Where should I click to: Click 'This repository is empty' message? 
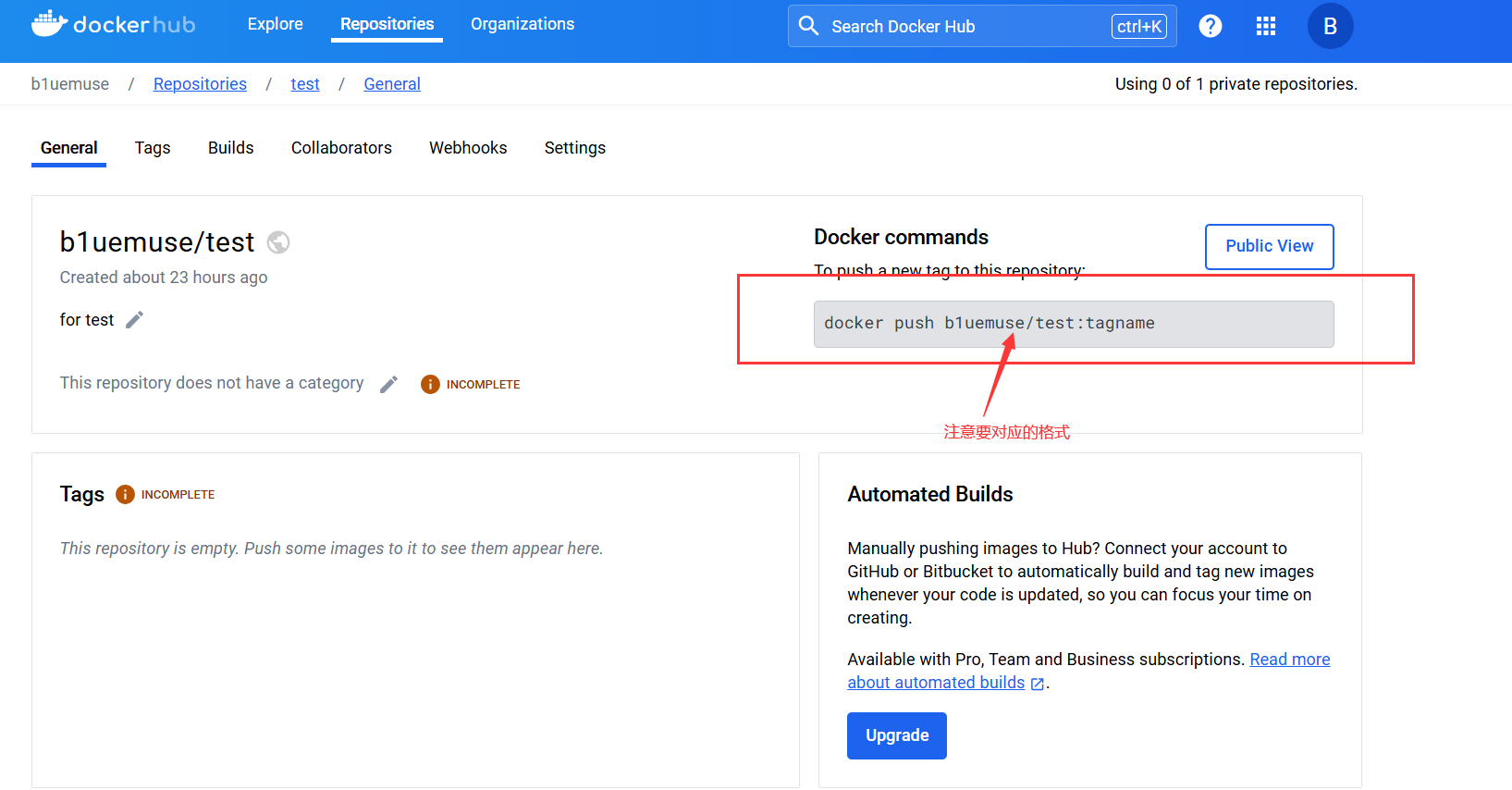coord(331,549)
